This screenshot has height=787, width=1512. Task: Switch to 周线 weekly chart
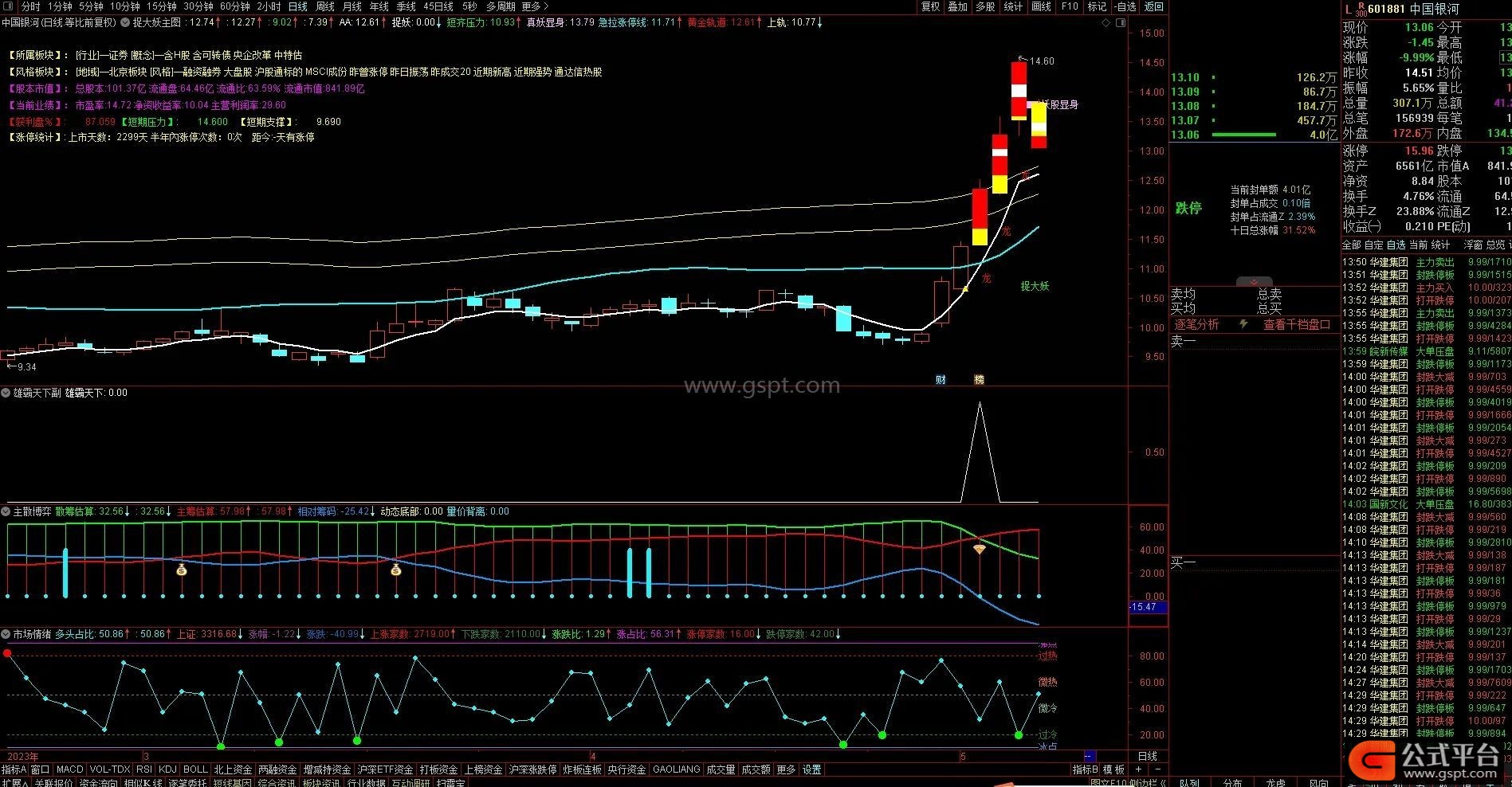pos(325,6)
